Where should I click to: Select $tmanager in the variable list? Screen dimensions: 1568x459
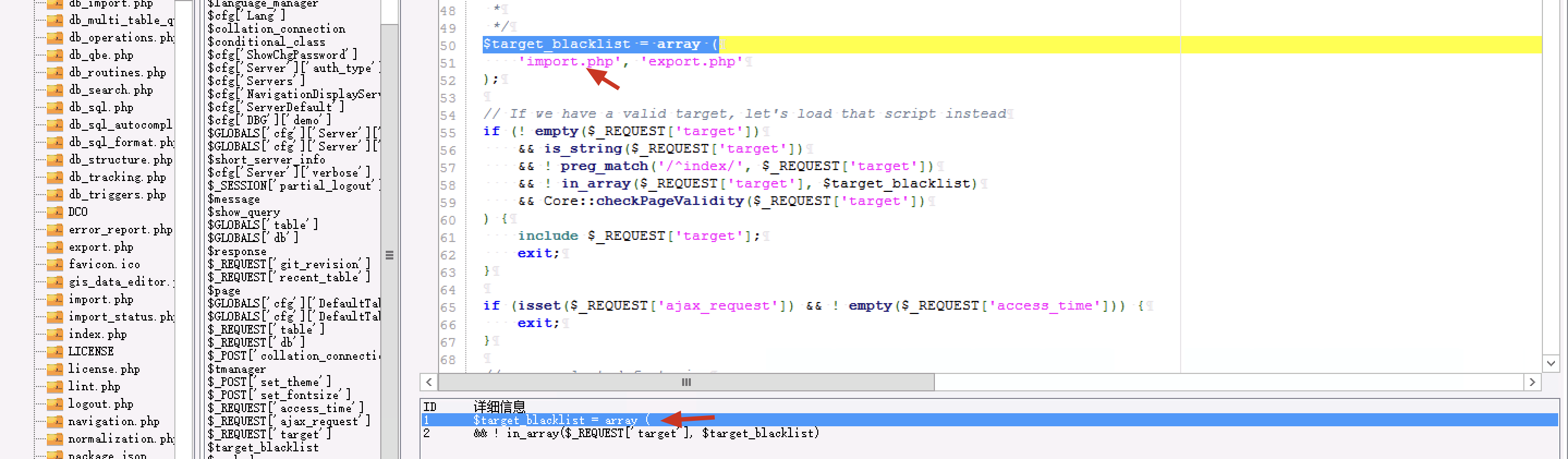pyautogui.click(x=236, y=369)
